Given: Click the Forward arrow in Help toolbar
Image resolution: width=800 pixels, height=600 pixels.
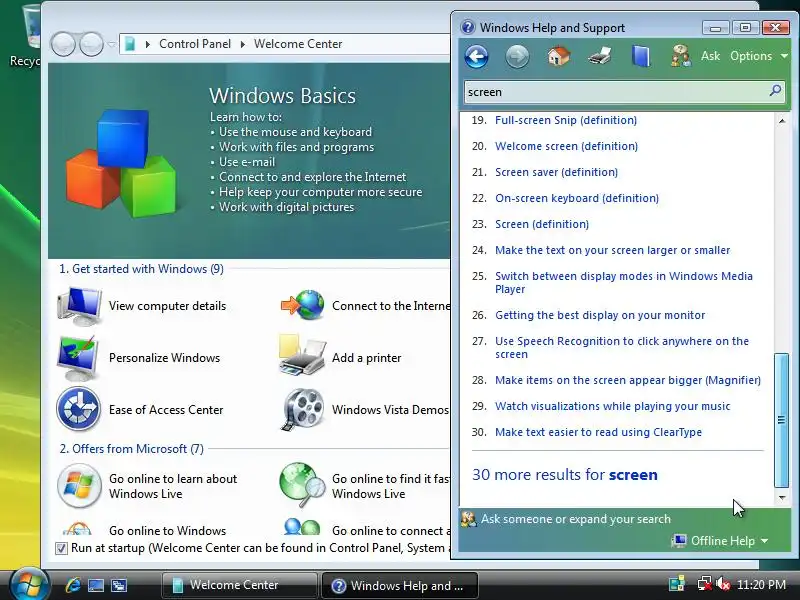Looking at the screenshot, I should [x=517, y=57].
